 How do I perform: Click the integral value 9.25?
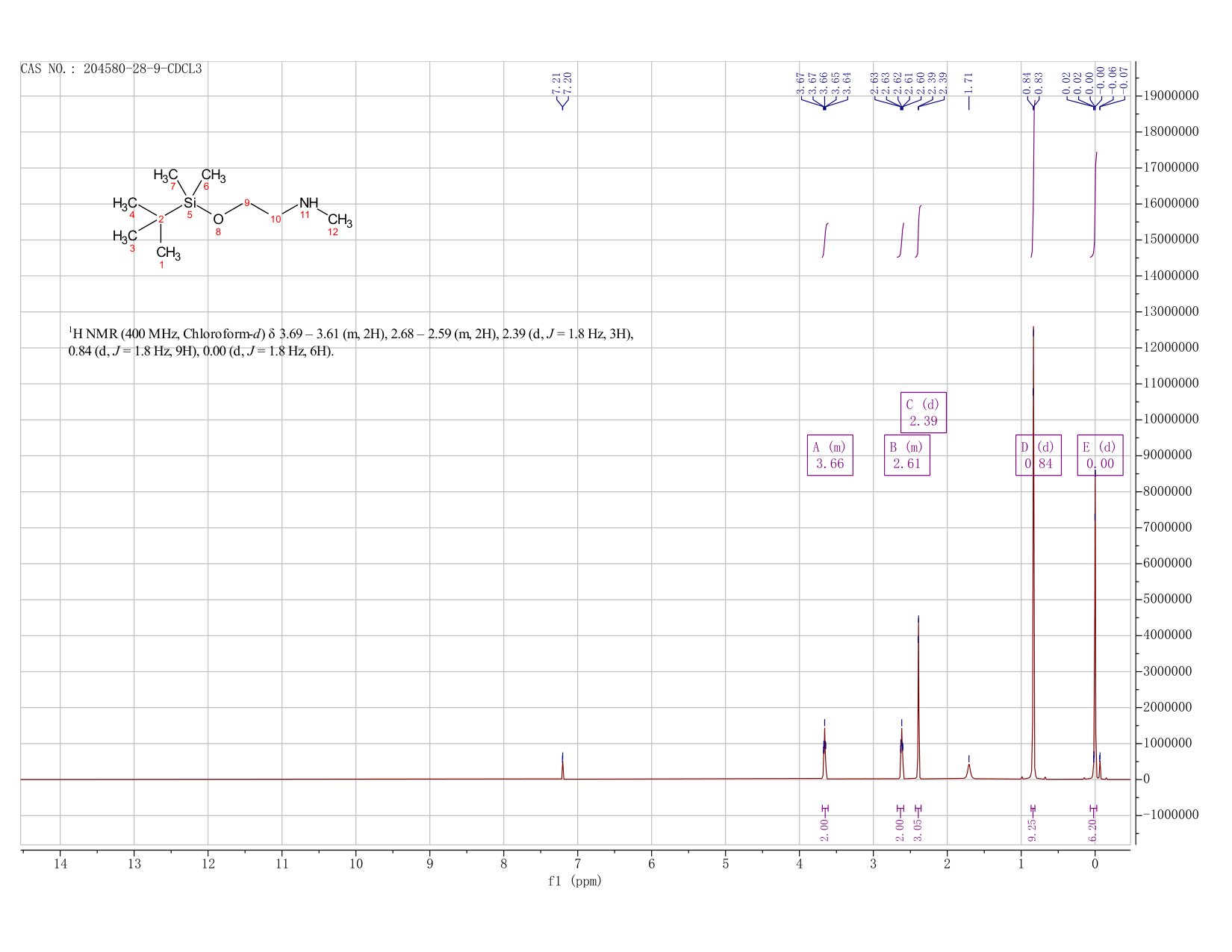click(x=1033, y=830)
